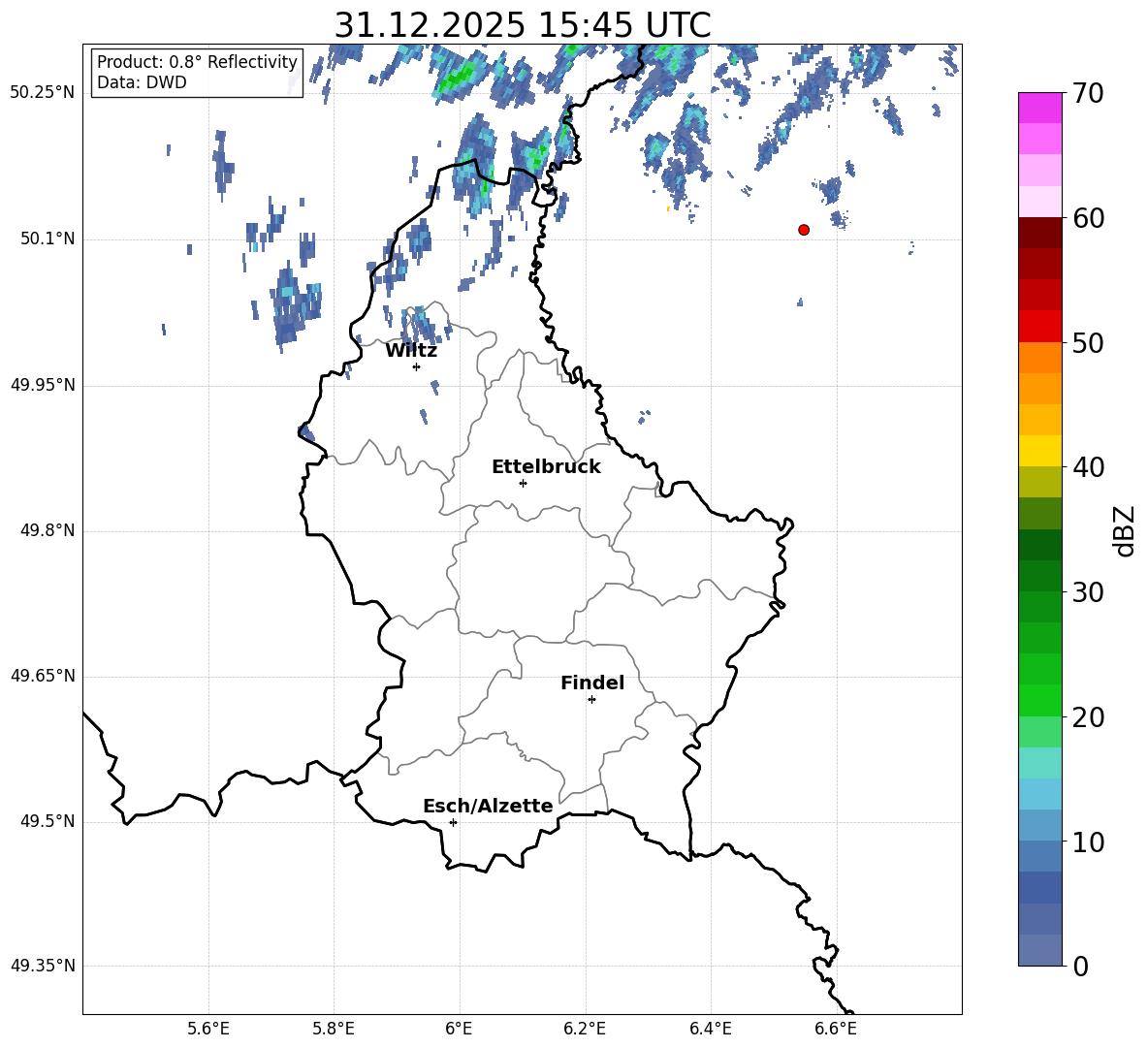Click the Esch/Alzette station cross marker
This screenshot has width=1148, height=1048.
click(x=453, y=822)
